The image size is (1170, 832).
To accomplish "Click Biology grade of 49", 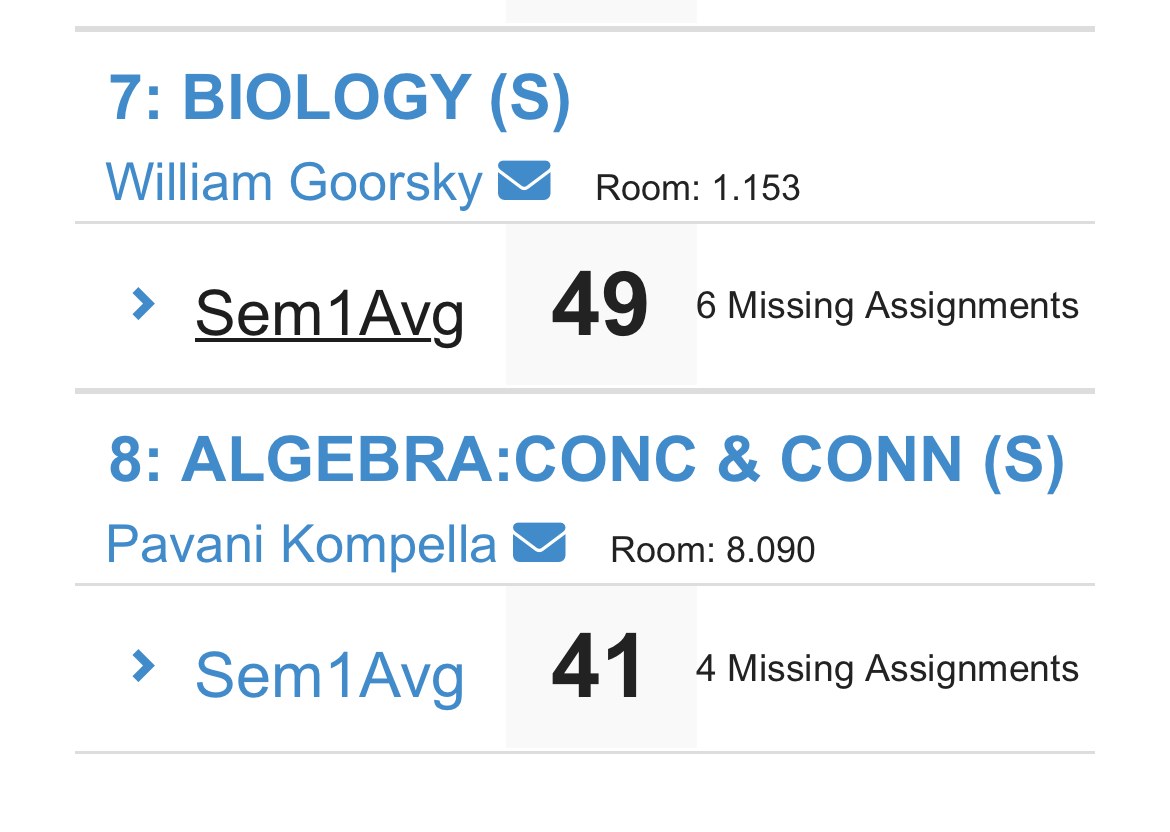I will (600, 305).
